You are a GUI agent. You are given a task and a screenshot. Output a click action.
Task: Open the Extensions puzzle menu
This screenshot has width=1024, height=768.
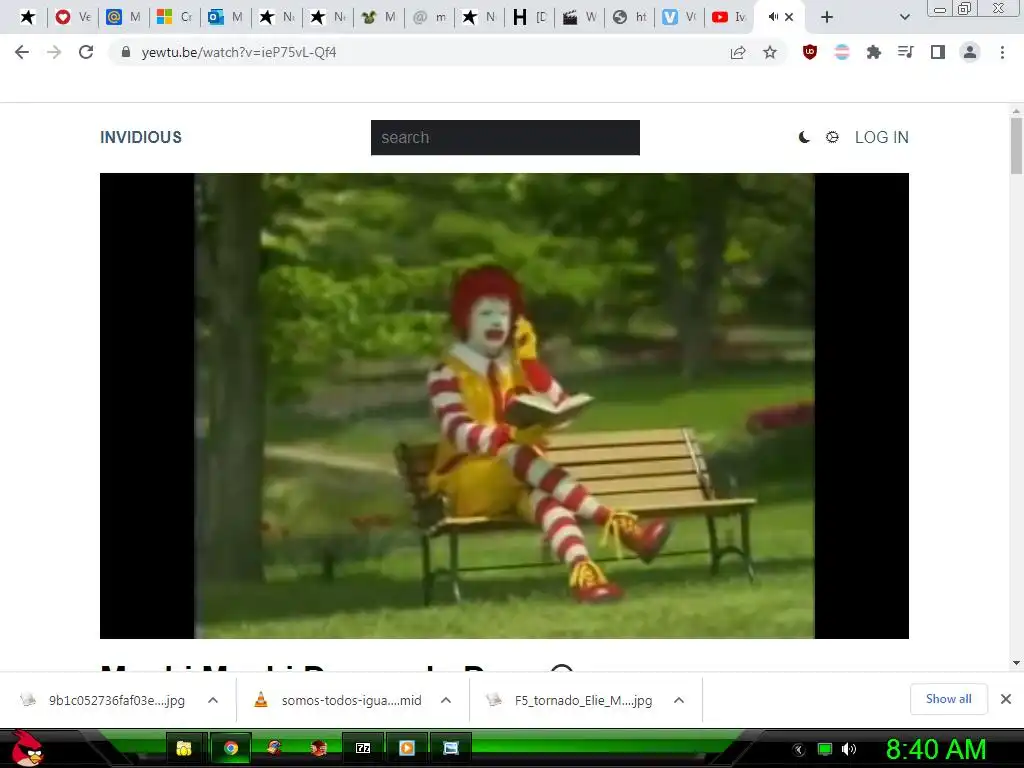874,52
